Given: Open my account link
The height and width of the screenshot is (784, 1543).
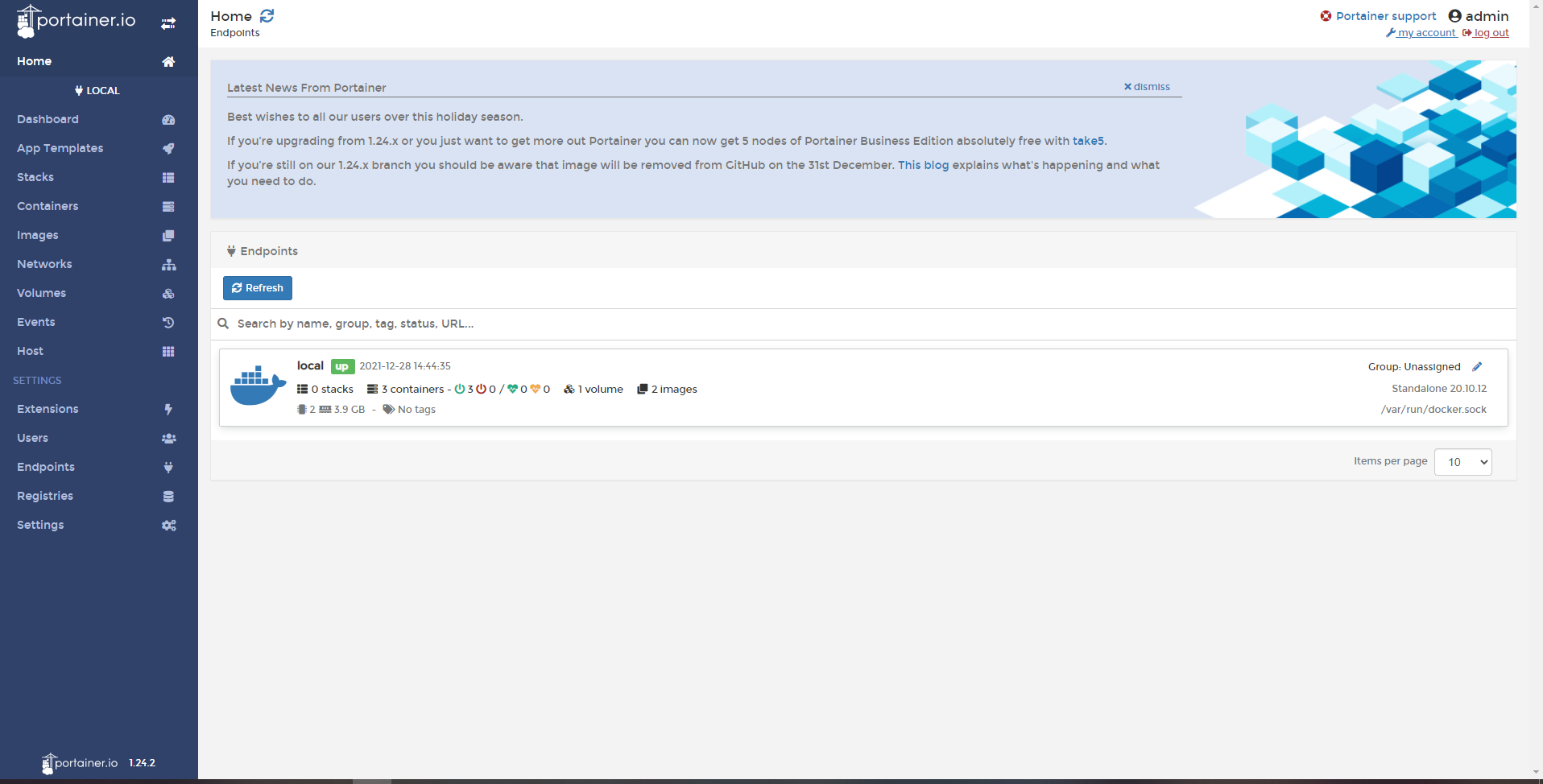Looking at the screenshot, I should point(1421,33).
